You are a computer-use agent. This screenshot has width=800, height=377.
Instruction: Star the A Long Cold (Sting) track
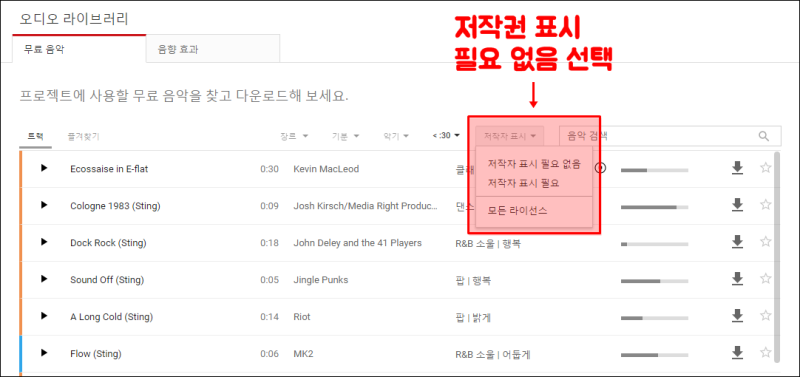765,315
